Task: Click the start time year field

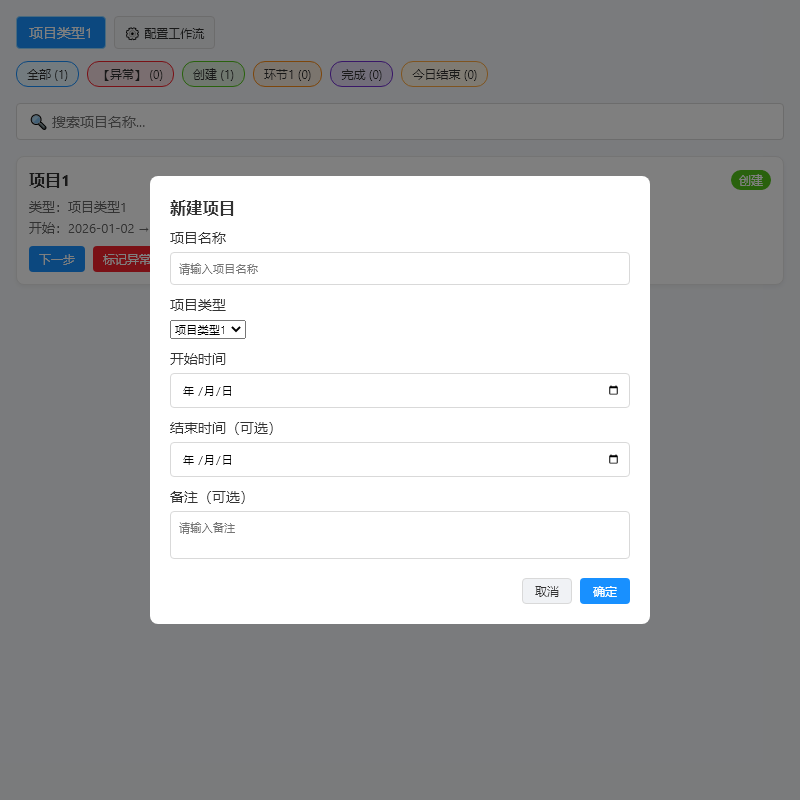Action: [x=188, y=391]
